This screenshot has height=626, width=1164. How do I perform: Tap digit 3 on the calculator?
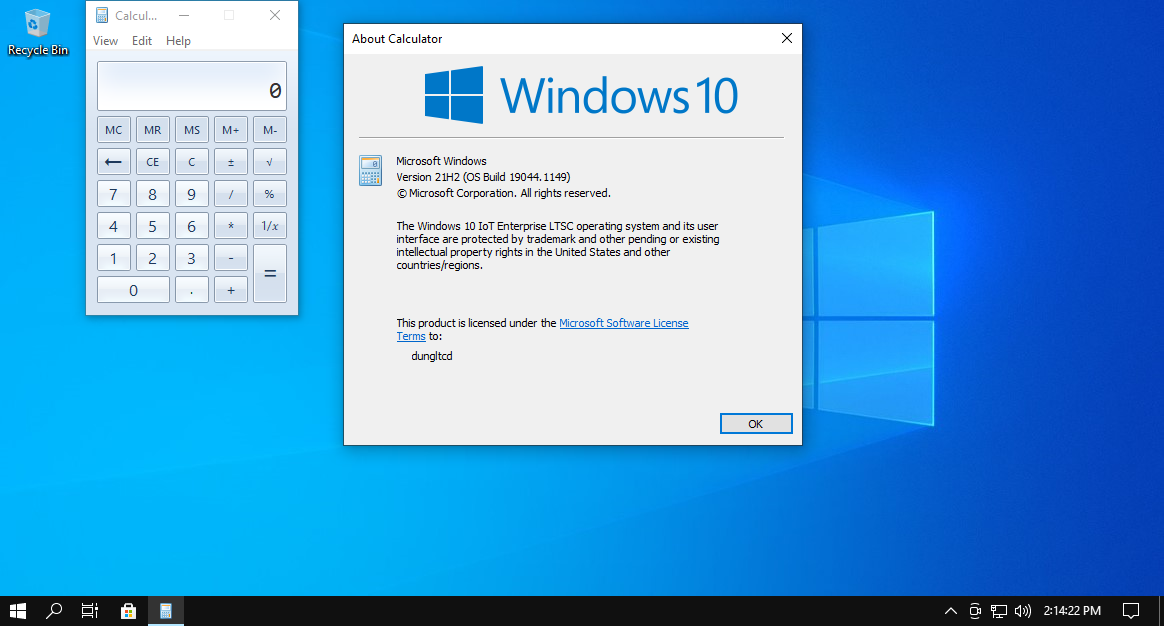point(192,258)
